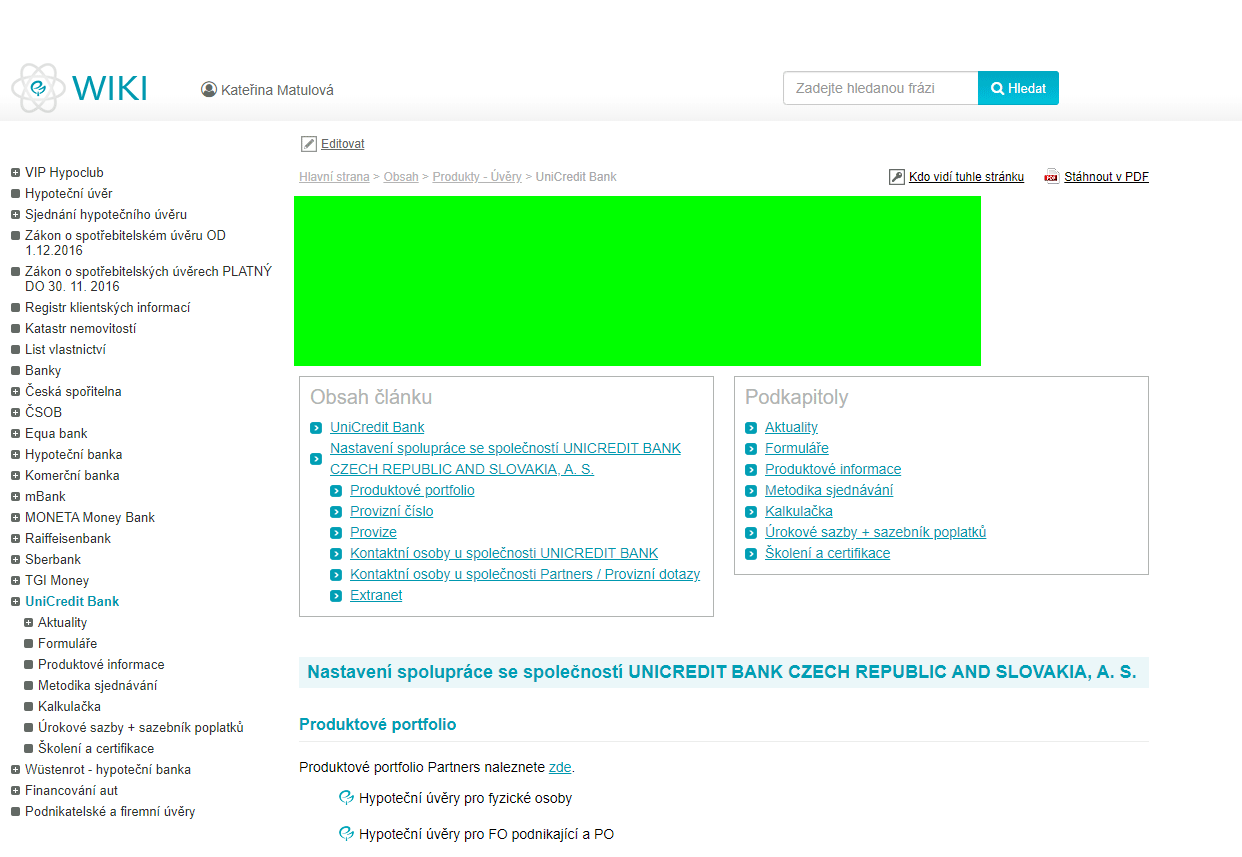The height and width of the screenshot is (857, 1242).
Task: Focus the search phrase input field
Action: click(880, 88)
